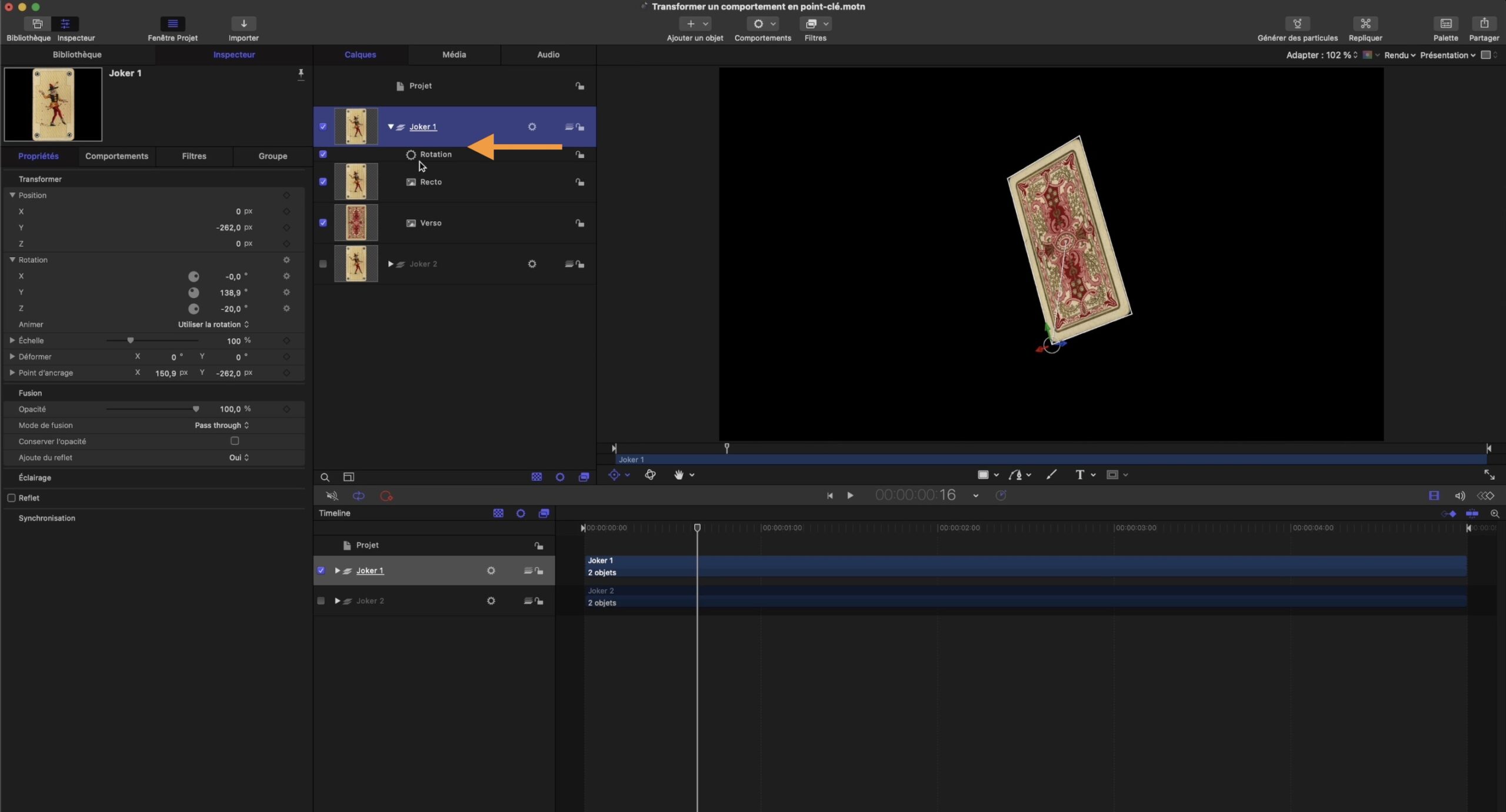Click Joker 1 preview thumbnail in Inspector
Viewport: 1506px width, 812px height.
(x=53, y=105)
